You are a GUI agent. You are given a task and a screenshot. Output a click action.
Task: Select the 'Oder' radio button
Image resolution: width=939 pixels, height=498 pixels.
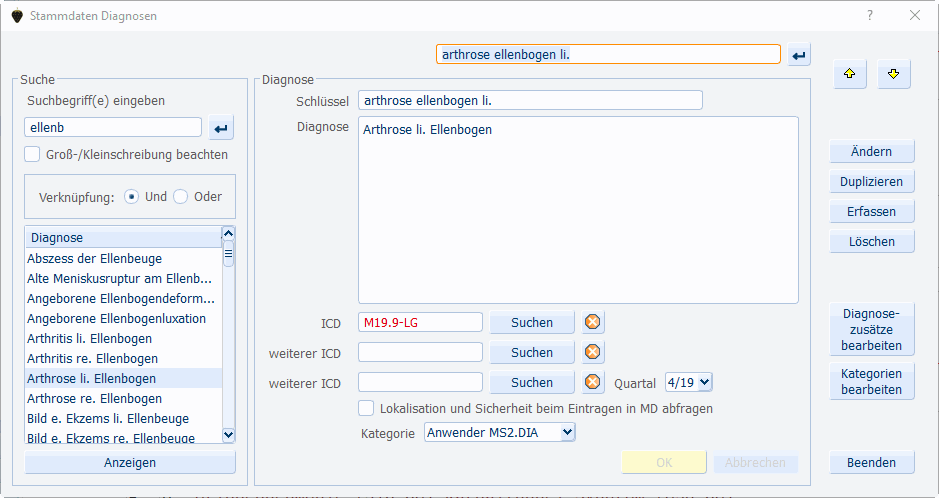pos(180,196)
